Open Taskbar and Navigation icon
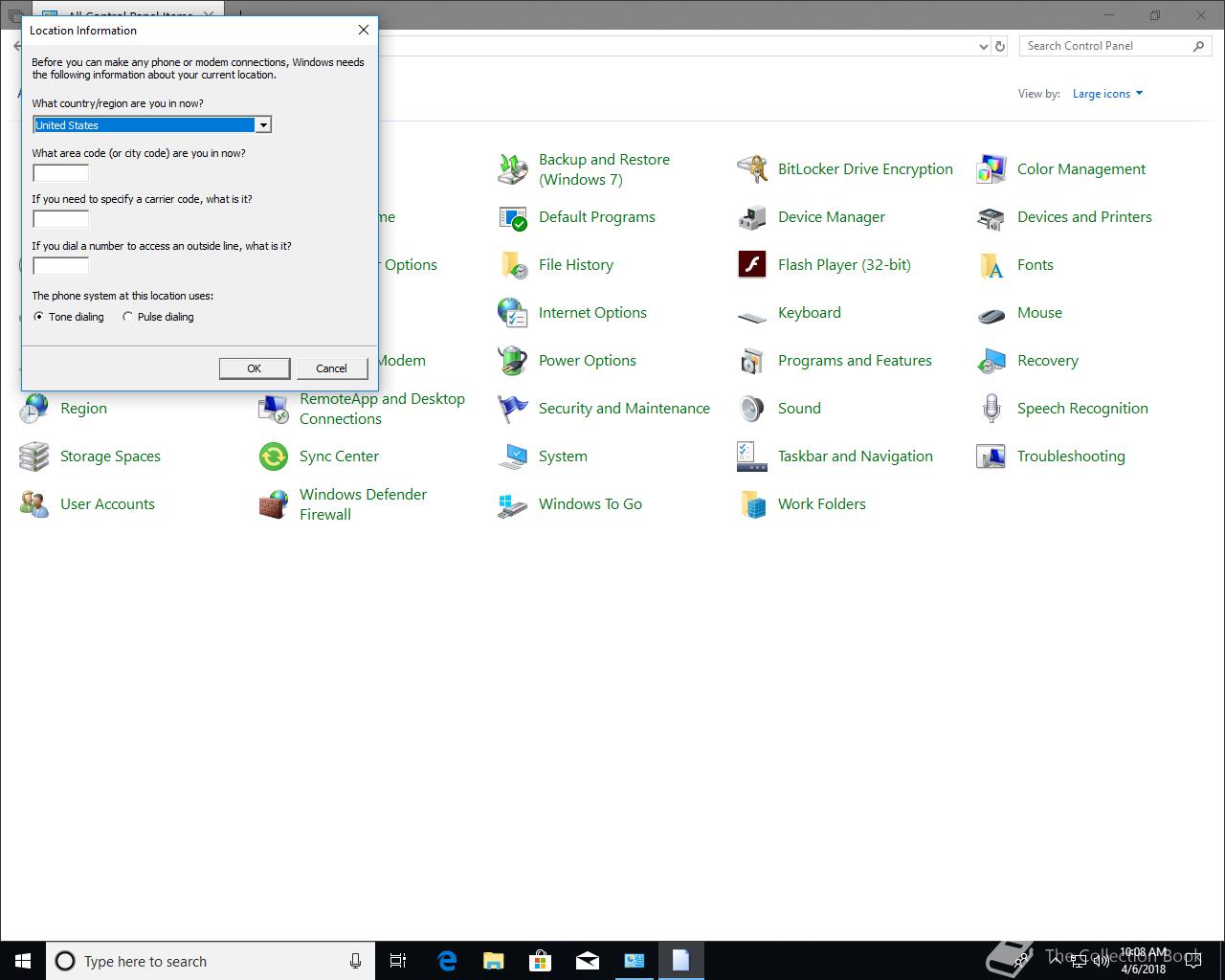This screenshot has width=1225, height=980. coord(752,457)
